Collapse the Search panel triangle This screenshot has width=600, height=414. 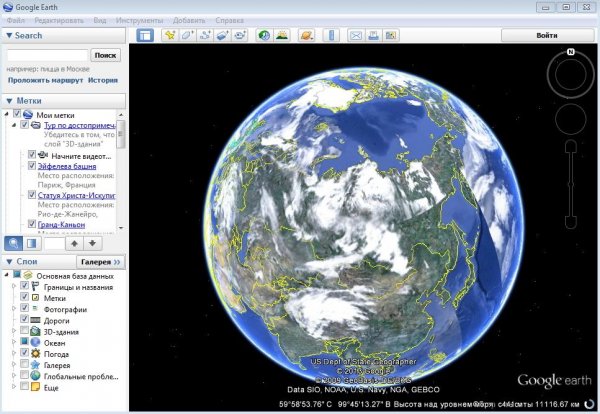9,36
